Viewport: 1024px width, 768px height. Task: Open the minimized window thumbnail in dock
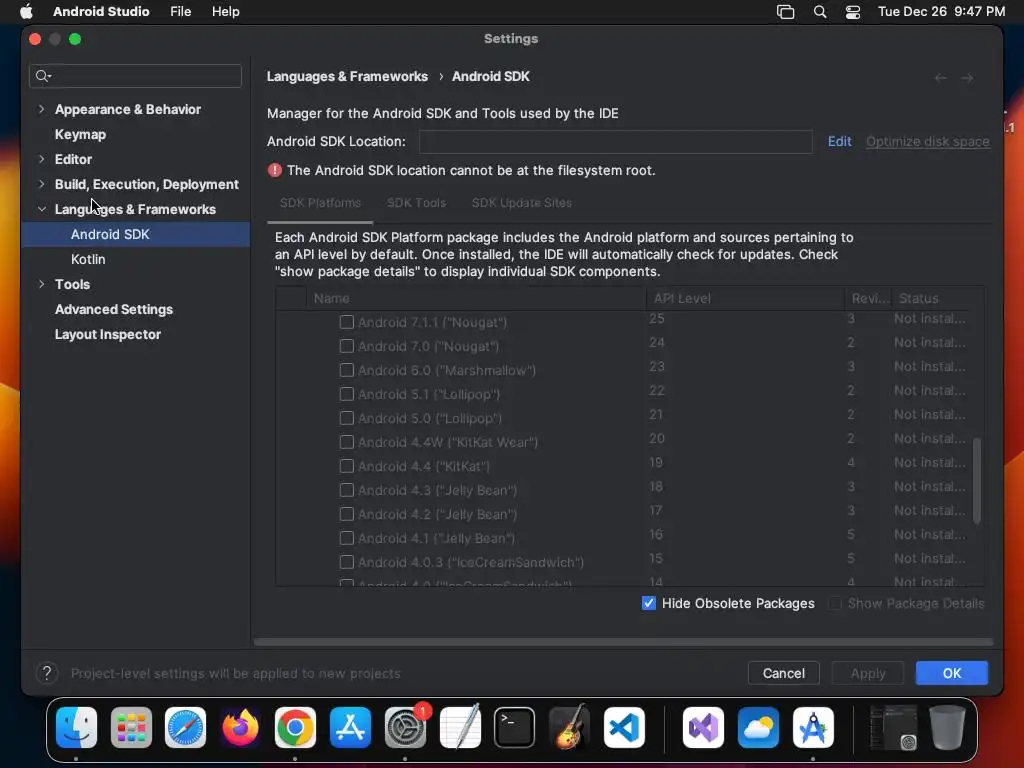click(893, 728)
